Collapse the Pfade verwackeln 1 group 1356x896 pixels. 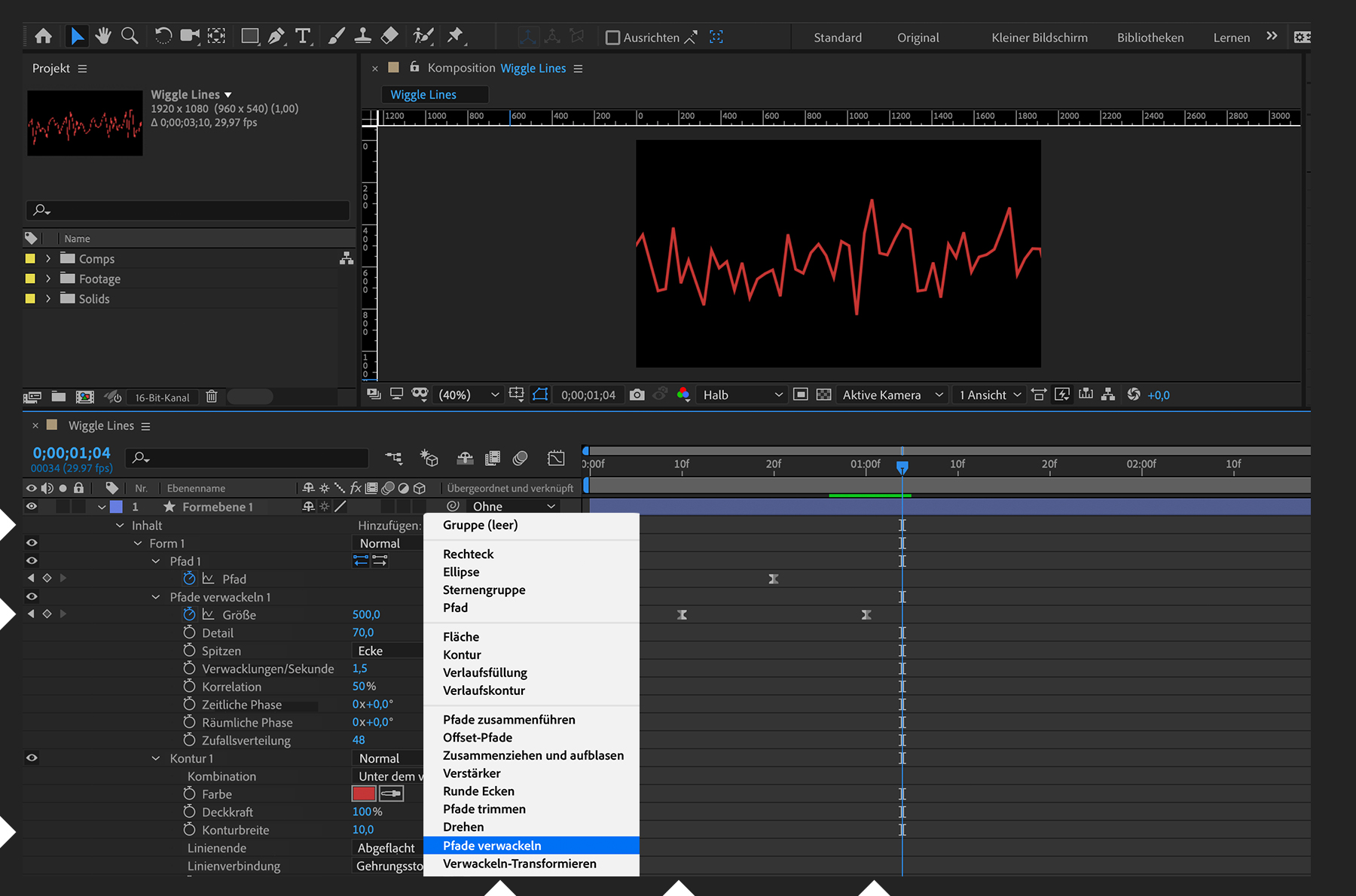(x=156, y=597)
